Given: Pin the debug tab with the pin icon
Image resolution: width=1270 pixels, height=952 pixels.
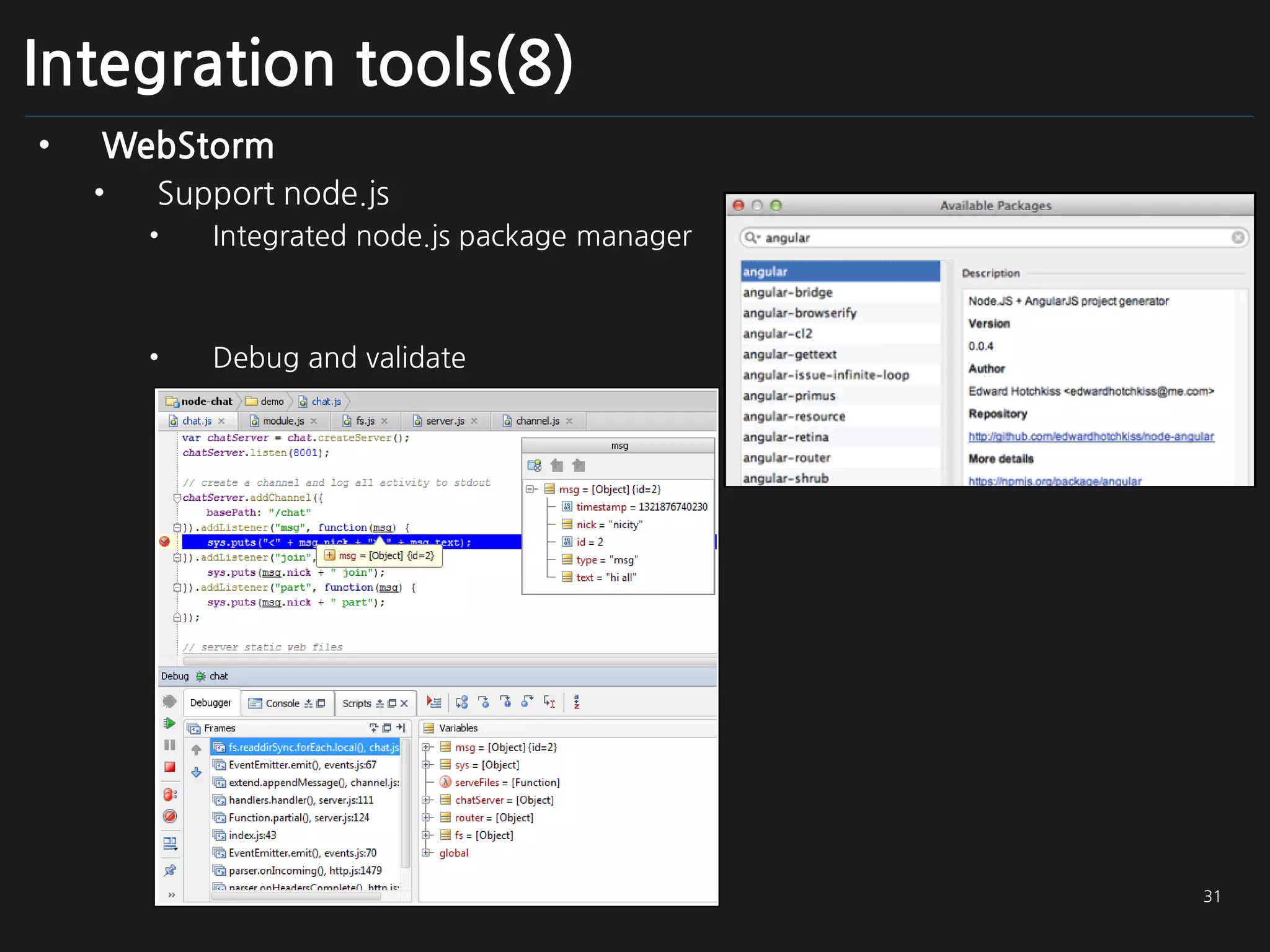Looking at the screenshot, I should click(169, 870).
